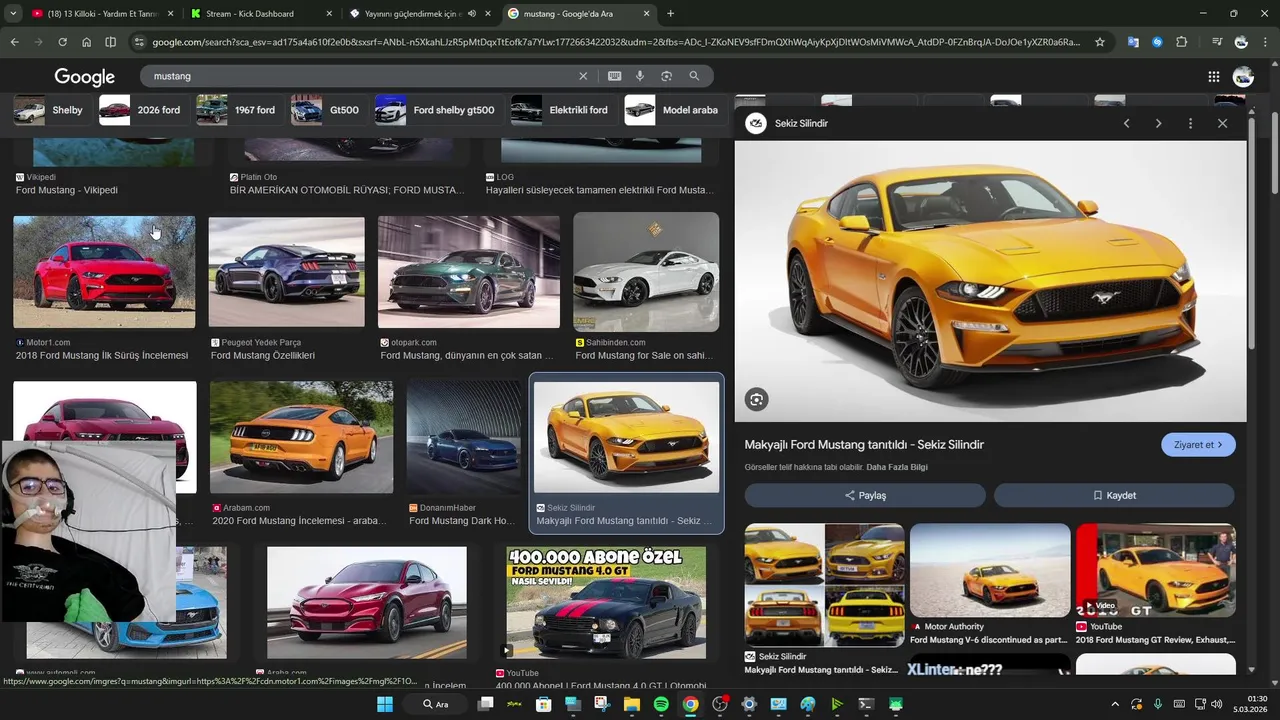The height and width of the screenshot is (720, 1280).
Task: Click the Kaydet save button
Action: (1114, 495)
